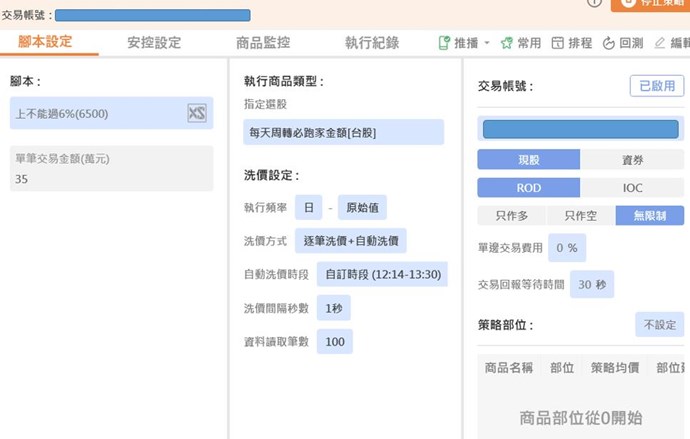Click the XS script icon beside 上不能過6%(6500)

coord(197,113)
